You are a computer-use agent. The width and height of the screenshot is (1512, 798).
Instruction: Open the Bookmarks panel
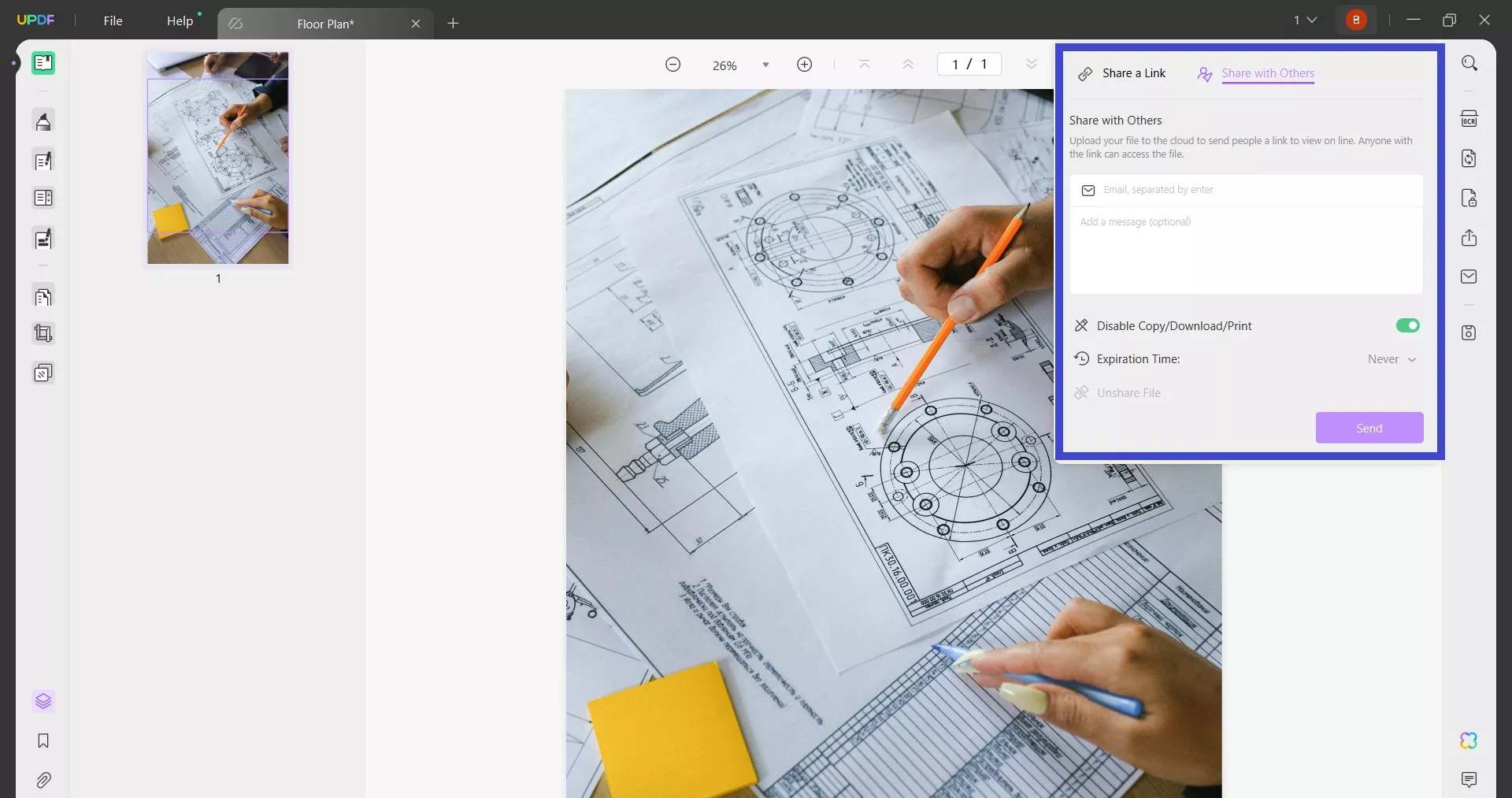point(43,740)
